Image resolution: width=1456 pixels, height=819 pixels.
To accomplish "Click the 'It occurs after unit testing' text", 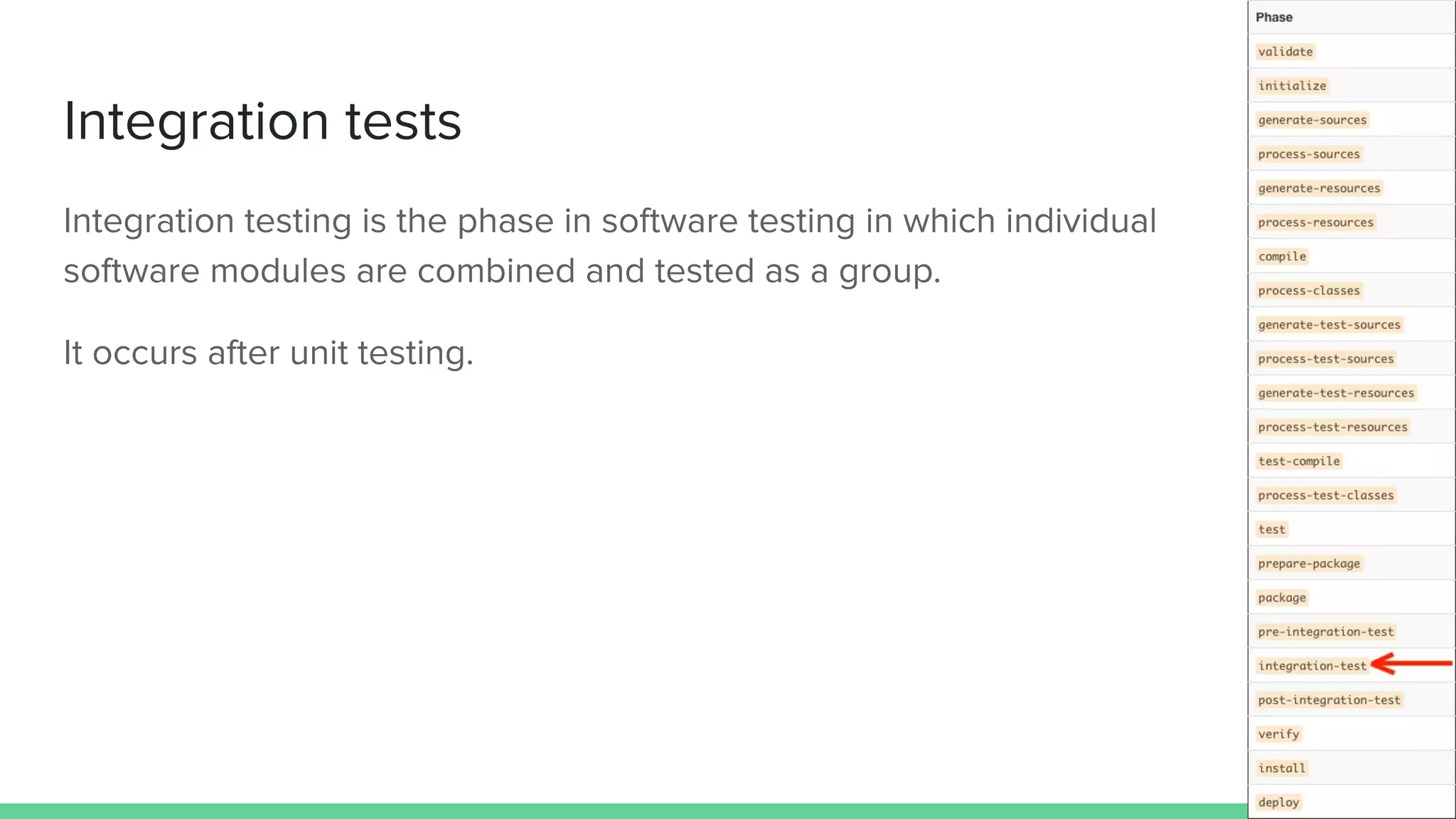I will [268, 353].
